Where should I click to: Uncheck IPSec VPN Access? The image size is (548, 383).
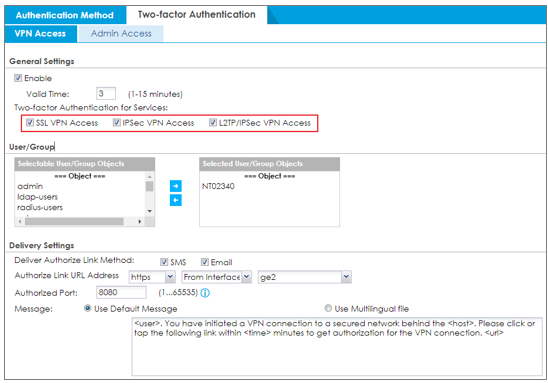(117, 123)
